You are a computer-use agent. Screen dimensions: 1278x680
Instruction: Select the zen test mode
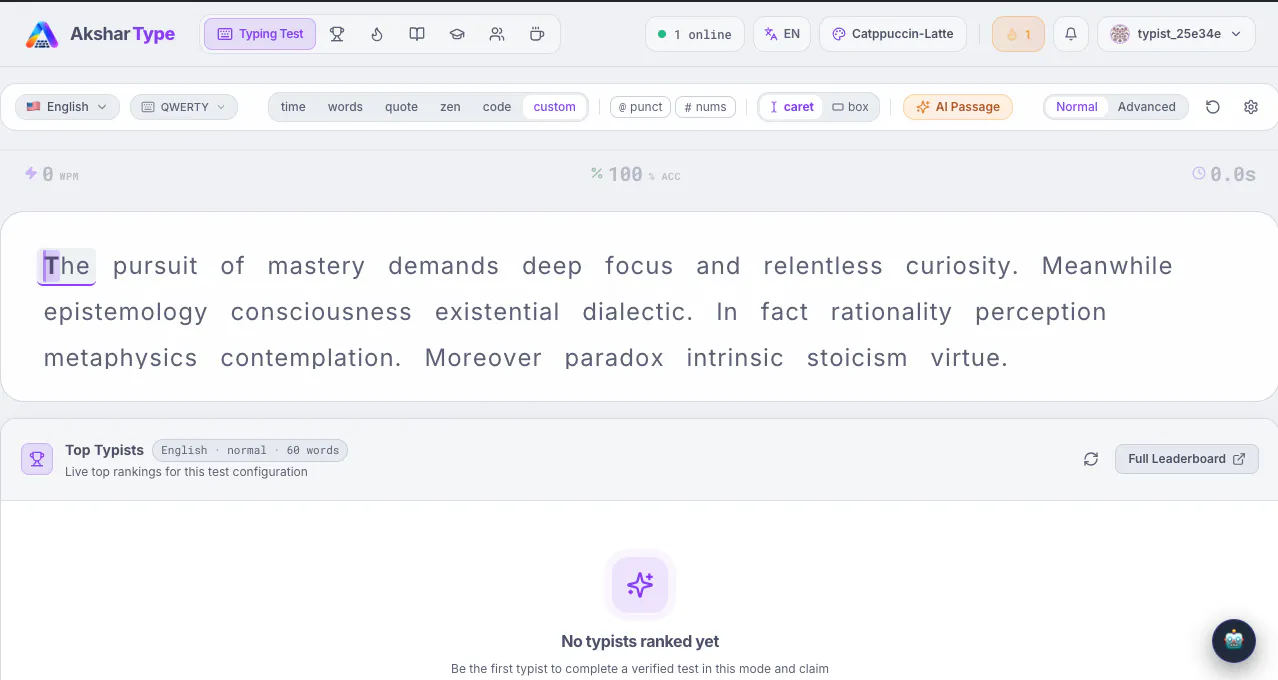[x=450, y=107]
